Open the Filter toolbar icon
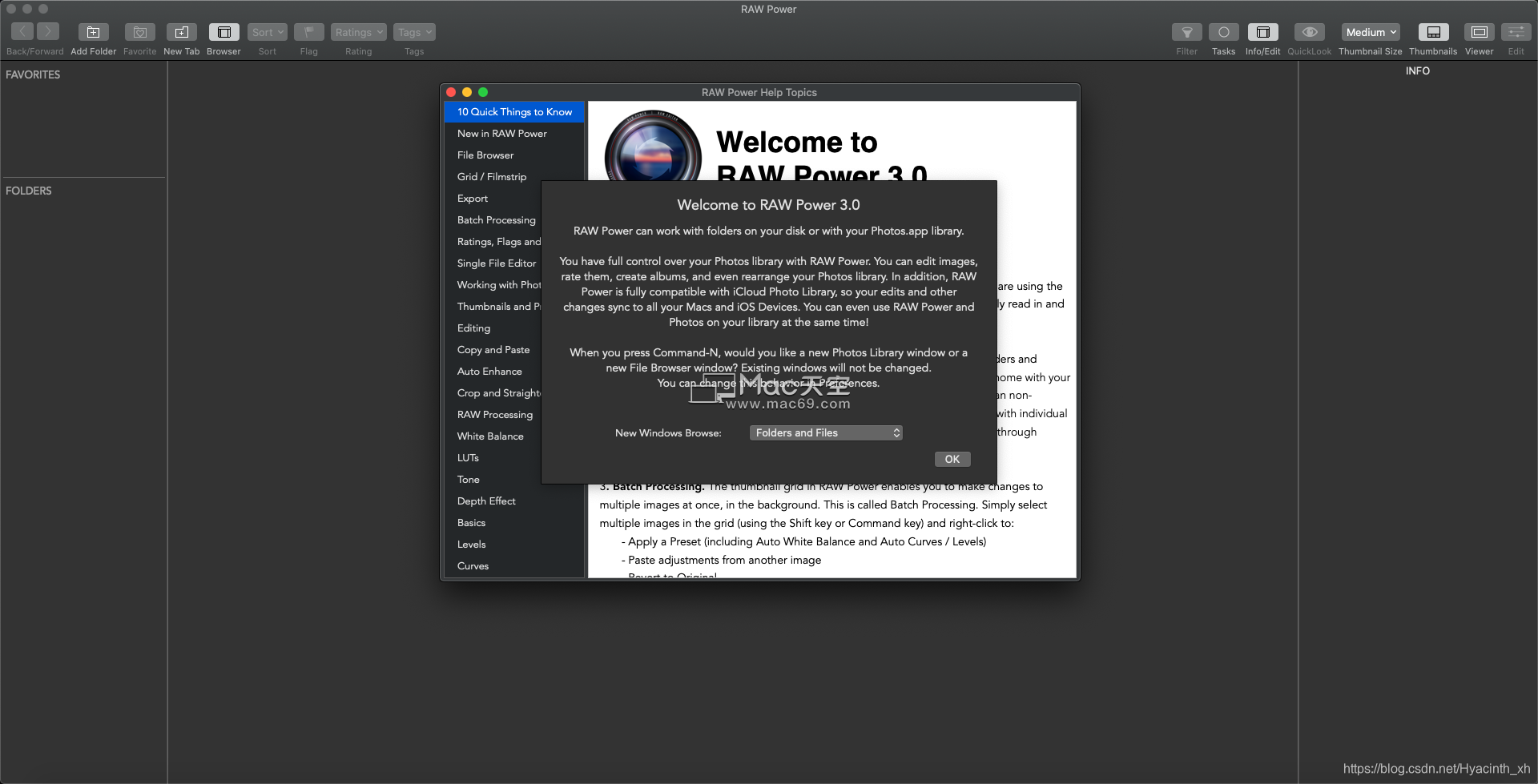Image resolution: width=1538 pixels, height=784 pixels. tap(1187, 32)
